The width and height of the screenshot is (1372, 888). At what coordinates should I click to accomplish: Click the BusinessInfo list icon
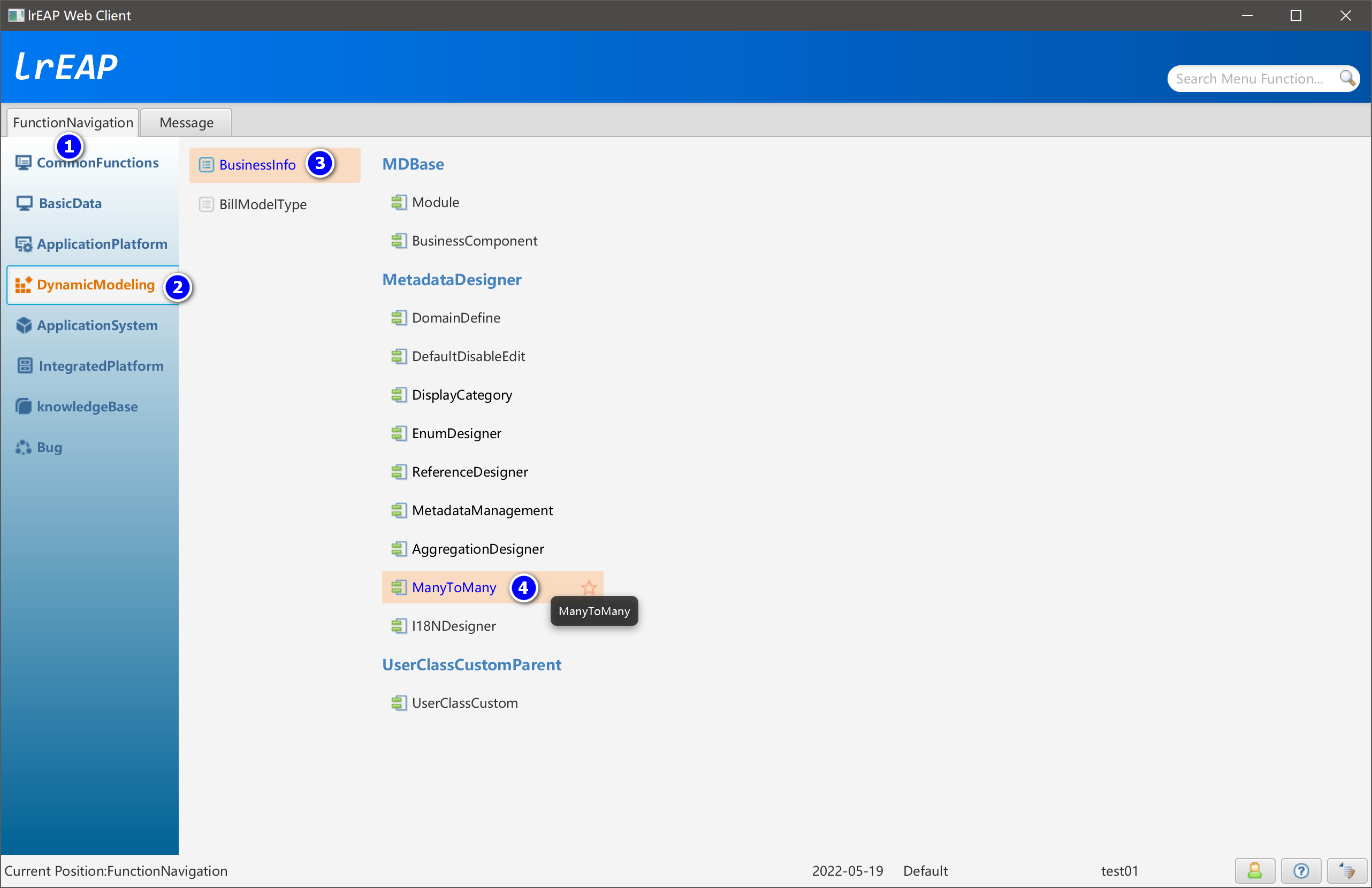pyautogui.click(x=207, y=165)
